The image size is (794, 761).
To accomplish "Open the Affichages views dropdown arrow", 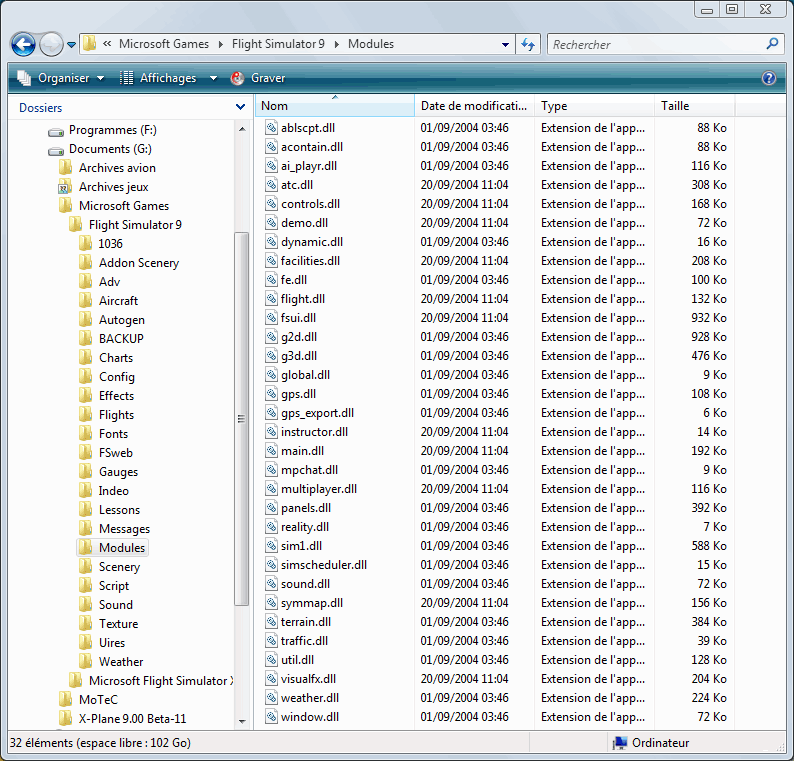I will click(213, 78).
